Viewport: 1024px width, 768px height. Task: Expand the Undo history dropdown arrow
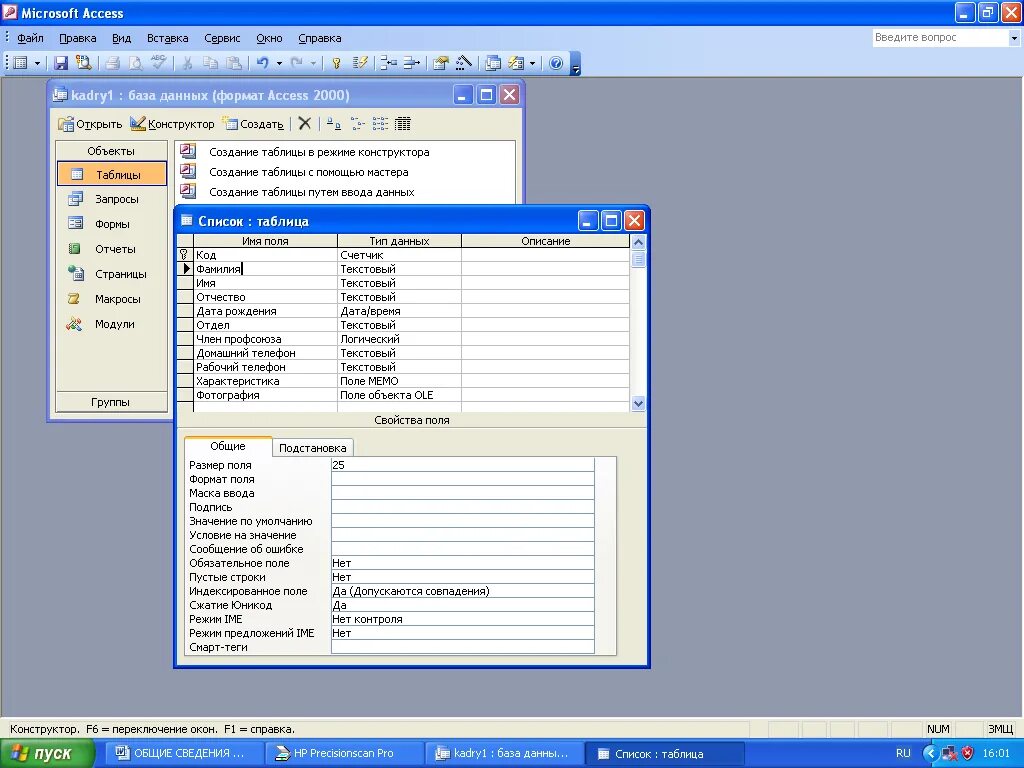pos(279,63)
